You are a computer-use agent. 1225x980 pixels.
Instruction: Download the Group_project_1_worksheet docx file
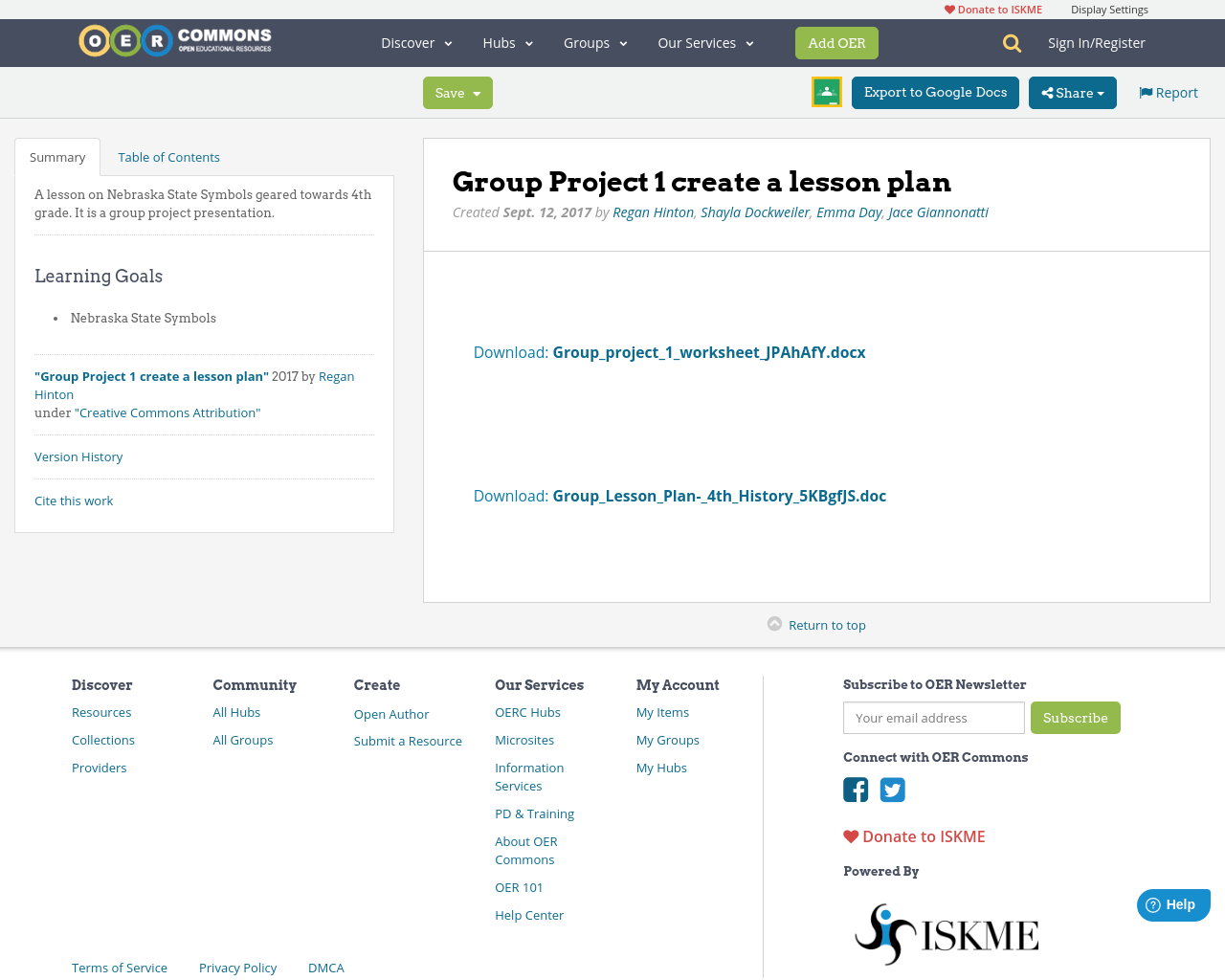coord(670,352)
